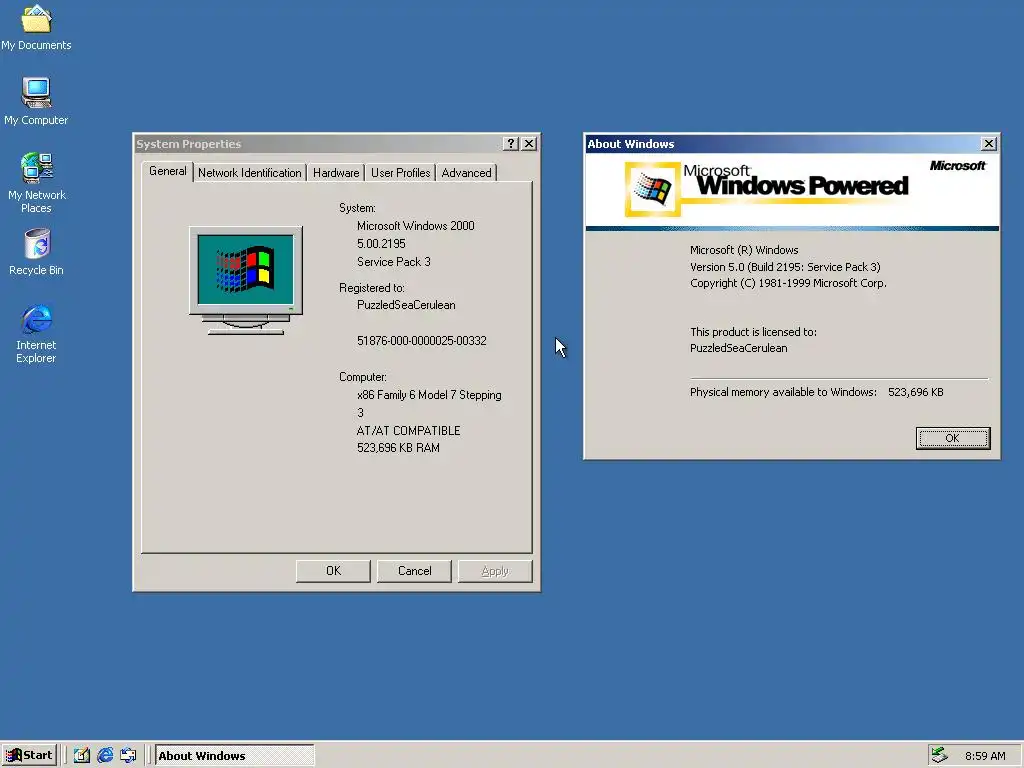Click This product is licensed to: text

753,332
